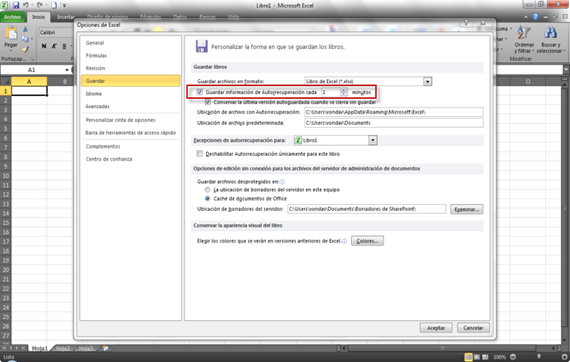Click the zoom out minus button
This screenshot has height=362, width=570.
[513, 357]
